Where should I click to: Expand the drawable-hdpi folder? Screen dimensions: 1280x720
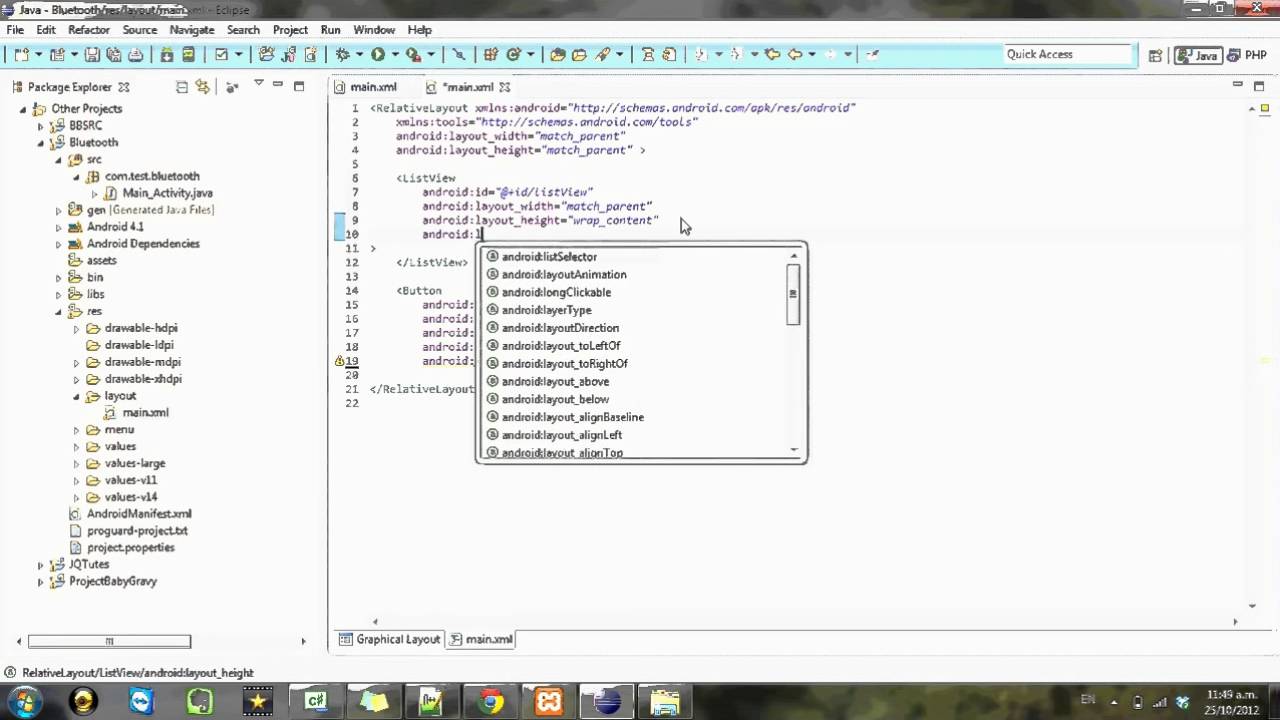[76, 328]
